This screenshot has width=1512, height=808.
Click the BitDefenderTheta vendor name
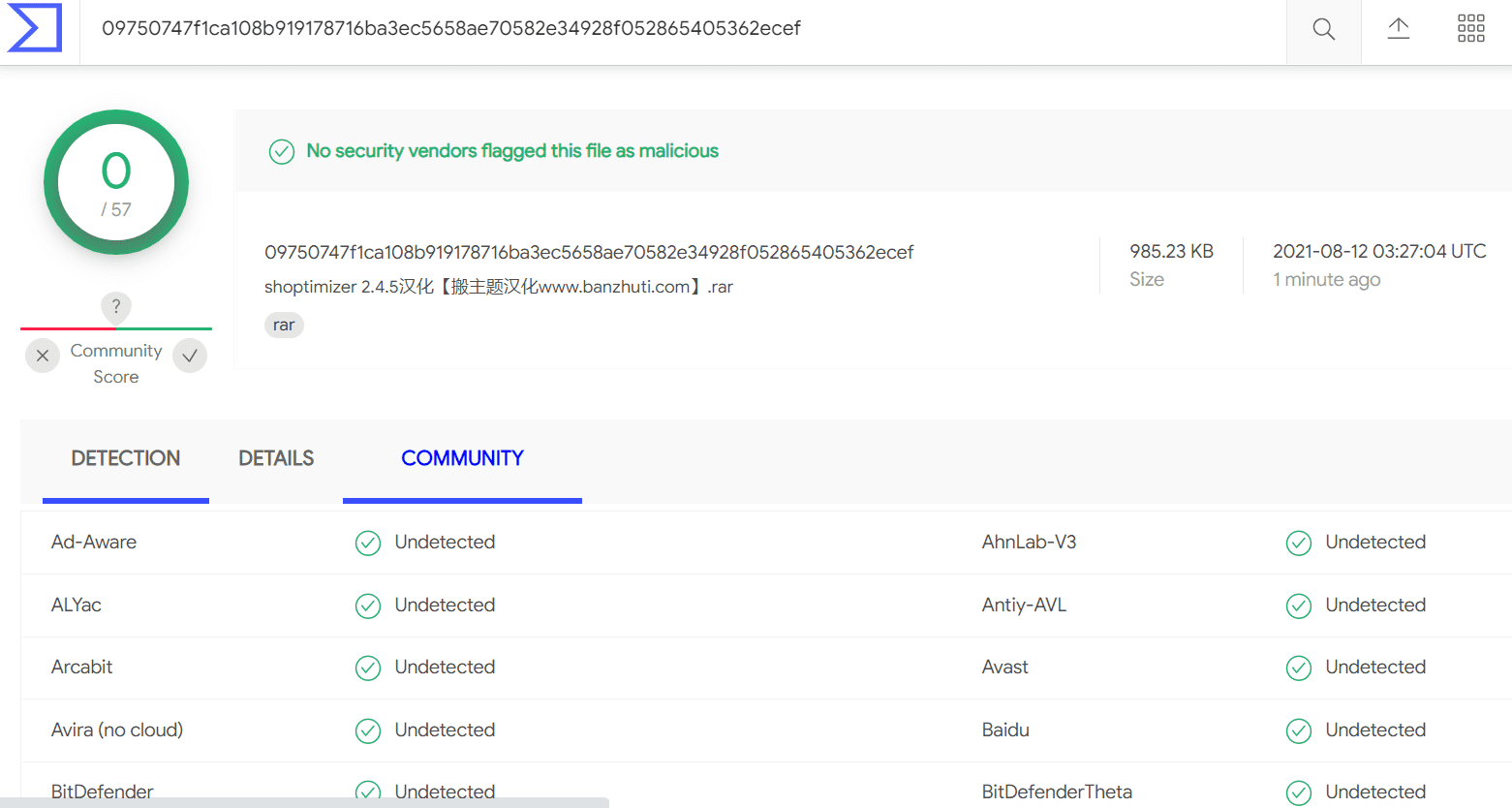pos(1057,792)
